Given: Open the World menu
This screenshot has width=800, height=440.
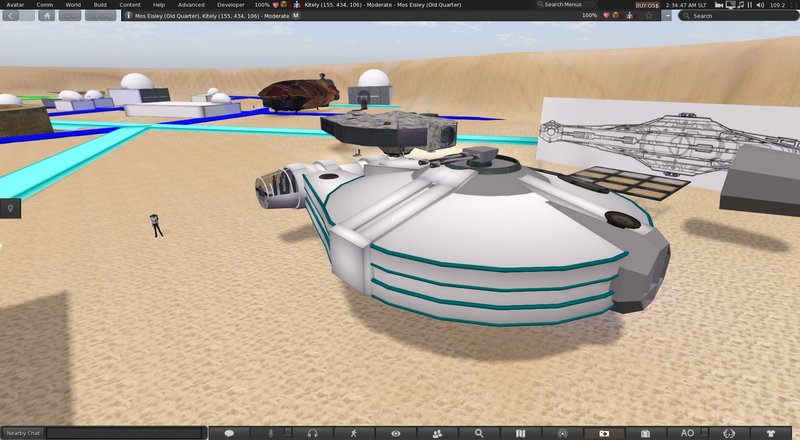Looking at the screenshot, I should click(73, 5).
